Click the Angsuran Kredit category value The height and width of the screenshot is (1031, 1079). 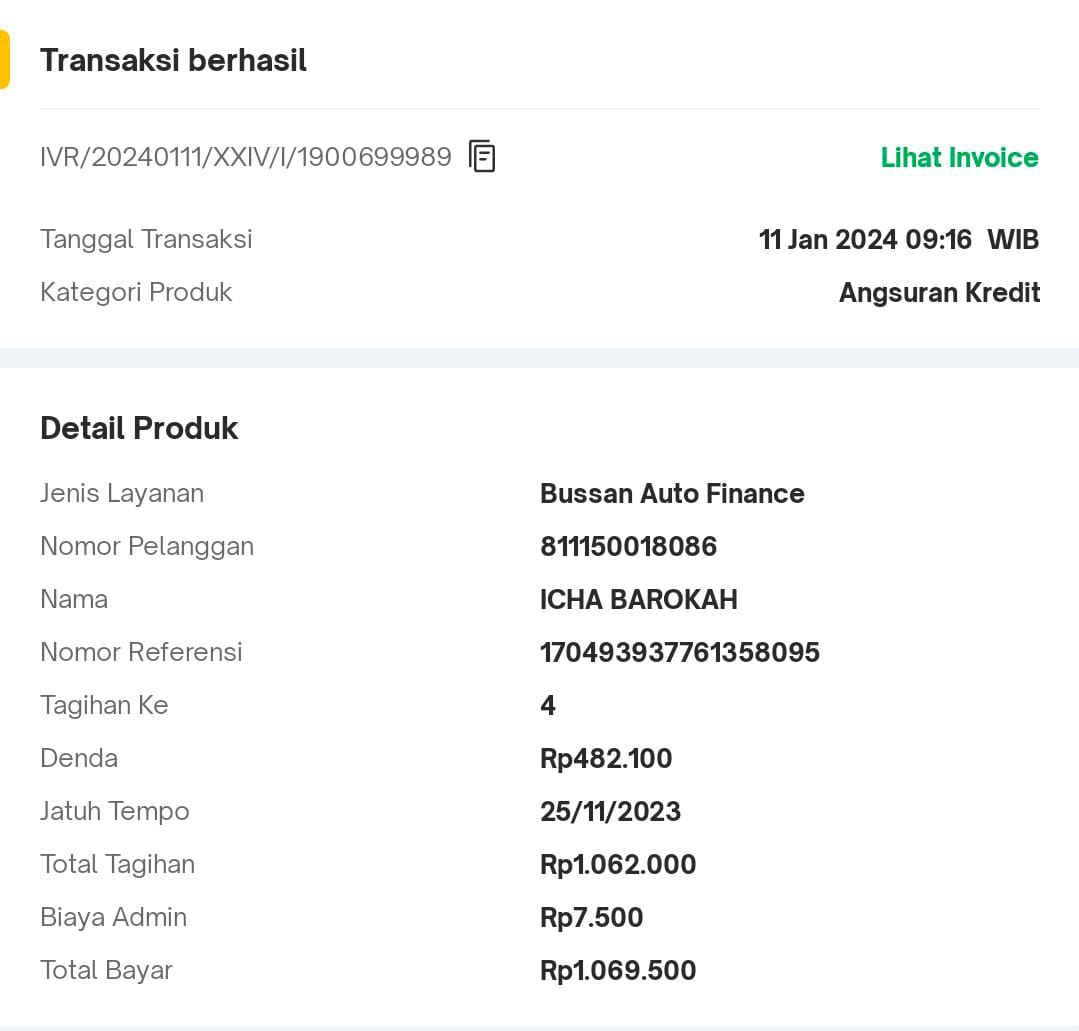coord(939,293)
